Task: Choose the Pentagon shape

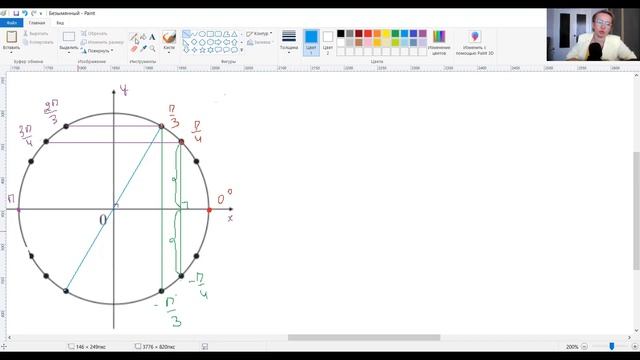Action: [202, 42]
